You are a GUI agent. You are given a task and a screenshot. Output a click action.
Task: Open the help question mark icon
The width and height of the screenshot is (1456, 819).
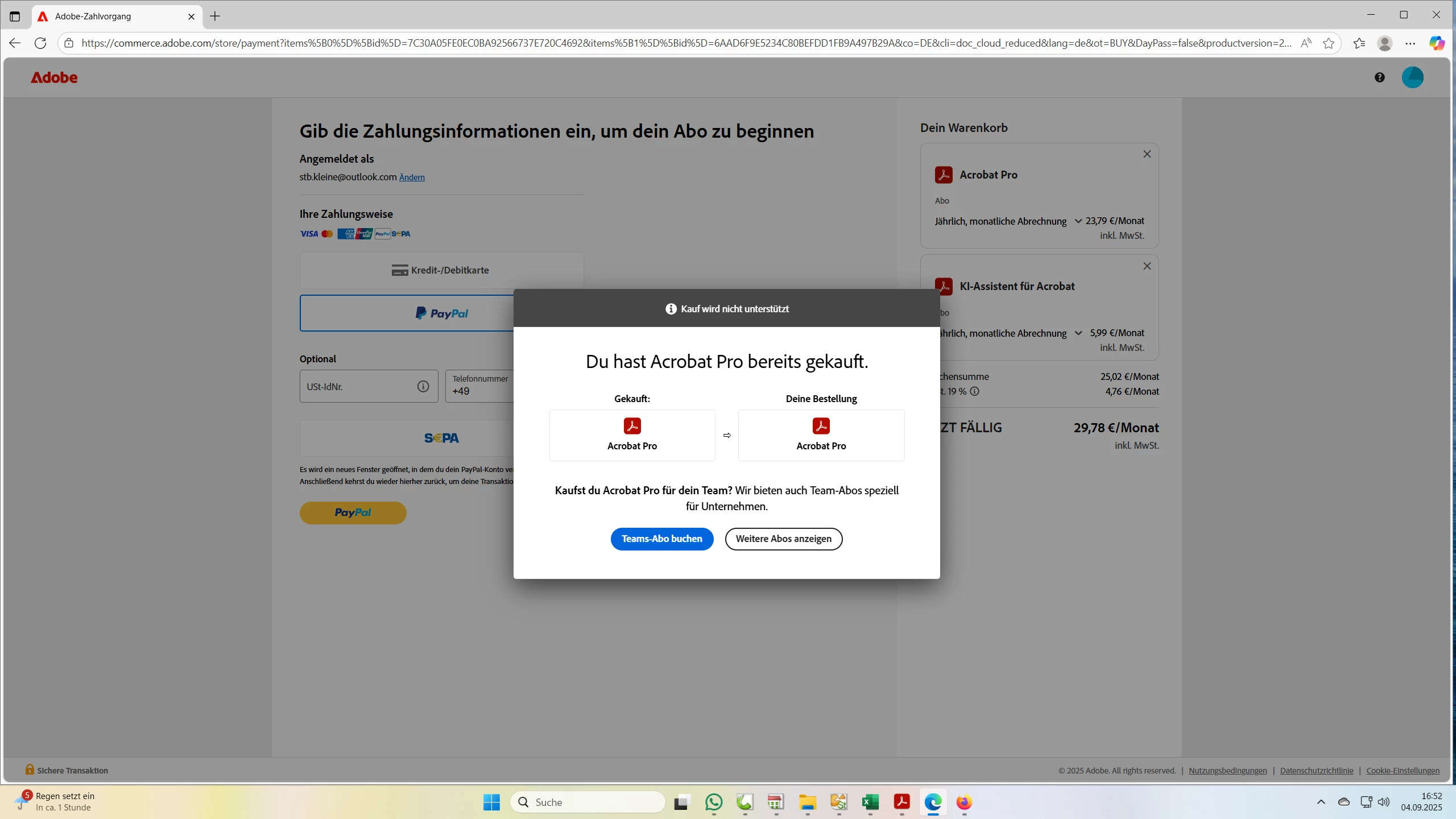1379,77
